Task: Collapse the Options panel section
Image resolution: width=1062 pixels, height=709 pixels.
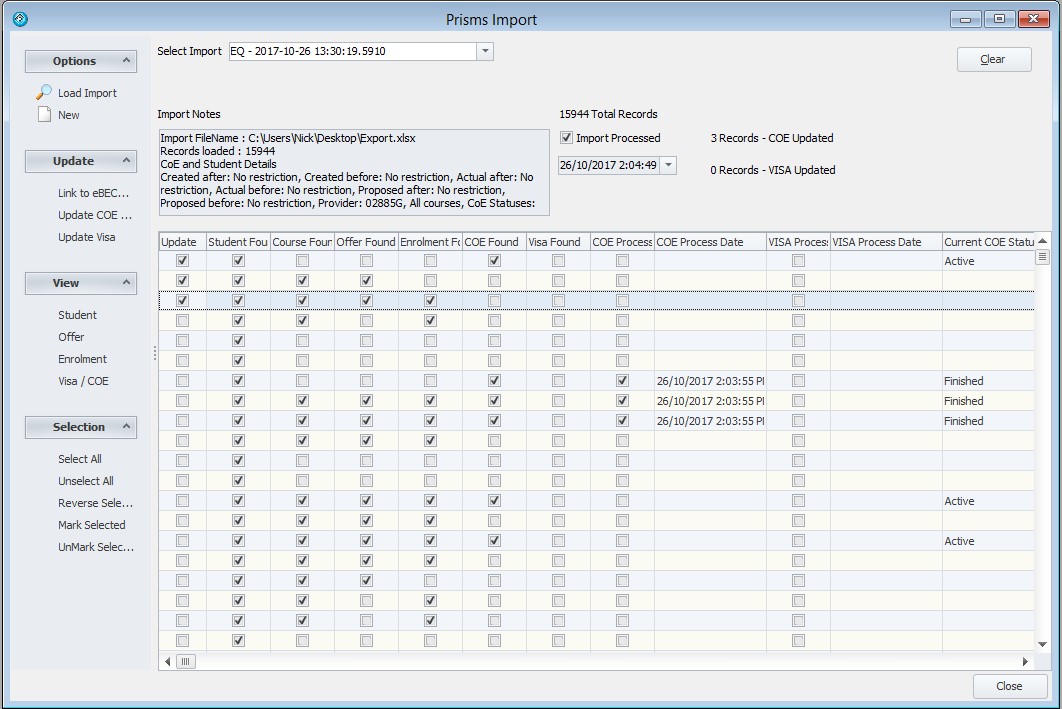Action: (127, 61)
